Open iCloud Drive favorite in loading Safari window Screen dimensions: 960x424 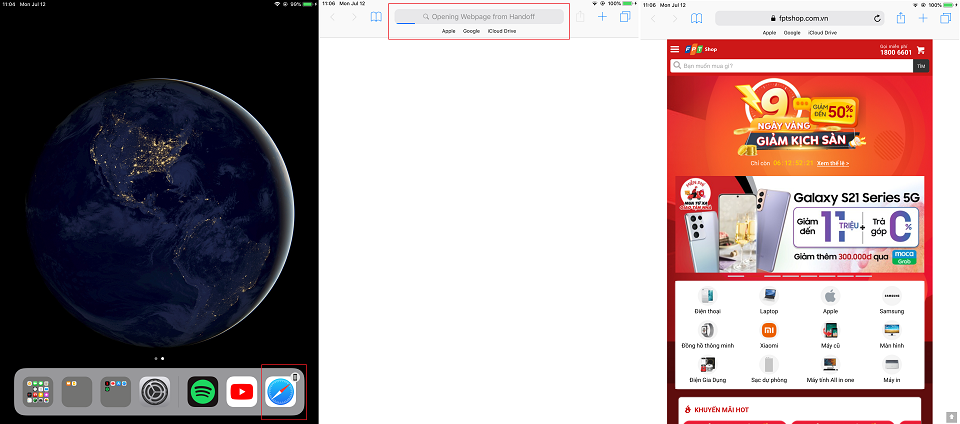point(502,31)
